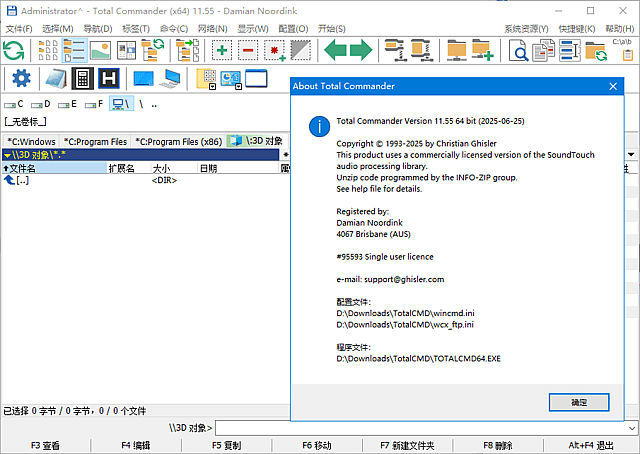The image size is (640, 454).
Task: Open configuration via blue gear icon
Action: pyautogui.click(x=21, y=78)
